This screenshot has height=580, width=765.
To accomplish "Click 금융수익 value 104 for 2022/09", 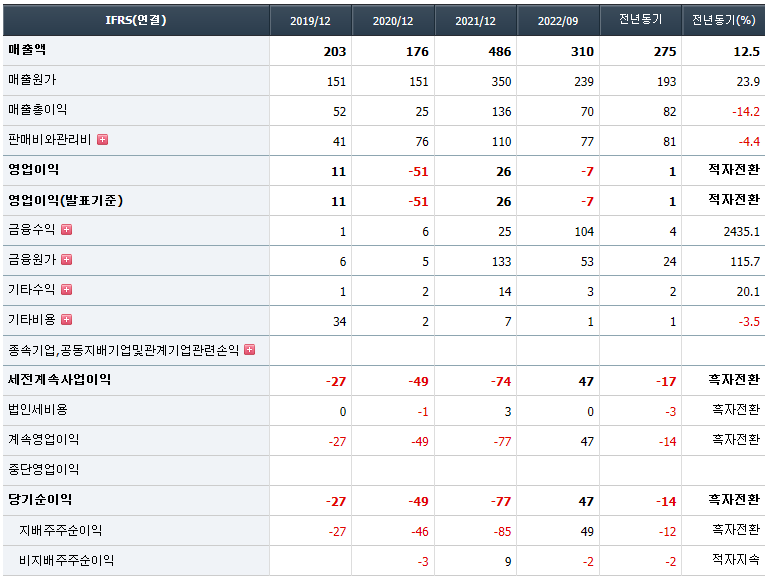I will [584, 232].
